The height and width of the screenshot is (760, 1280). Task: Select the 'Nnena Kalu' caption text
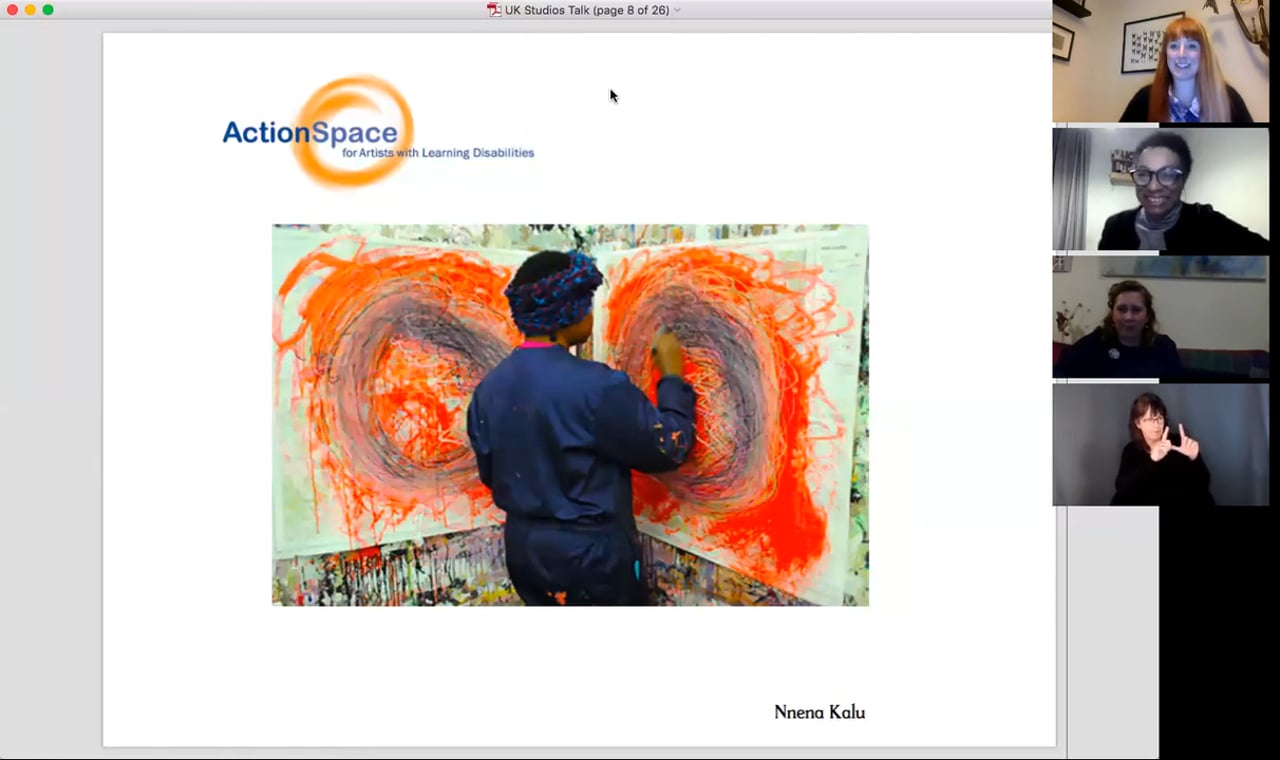[819, 712]
